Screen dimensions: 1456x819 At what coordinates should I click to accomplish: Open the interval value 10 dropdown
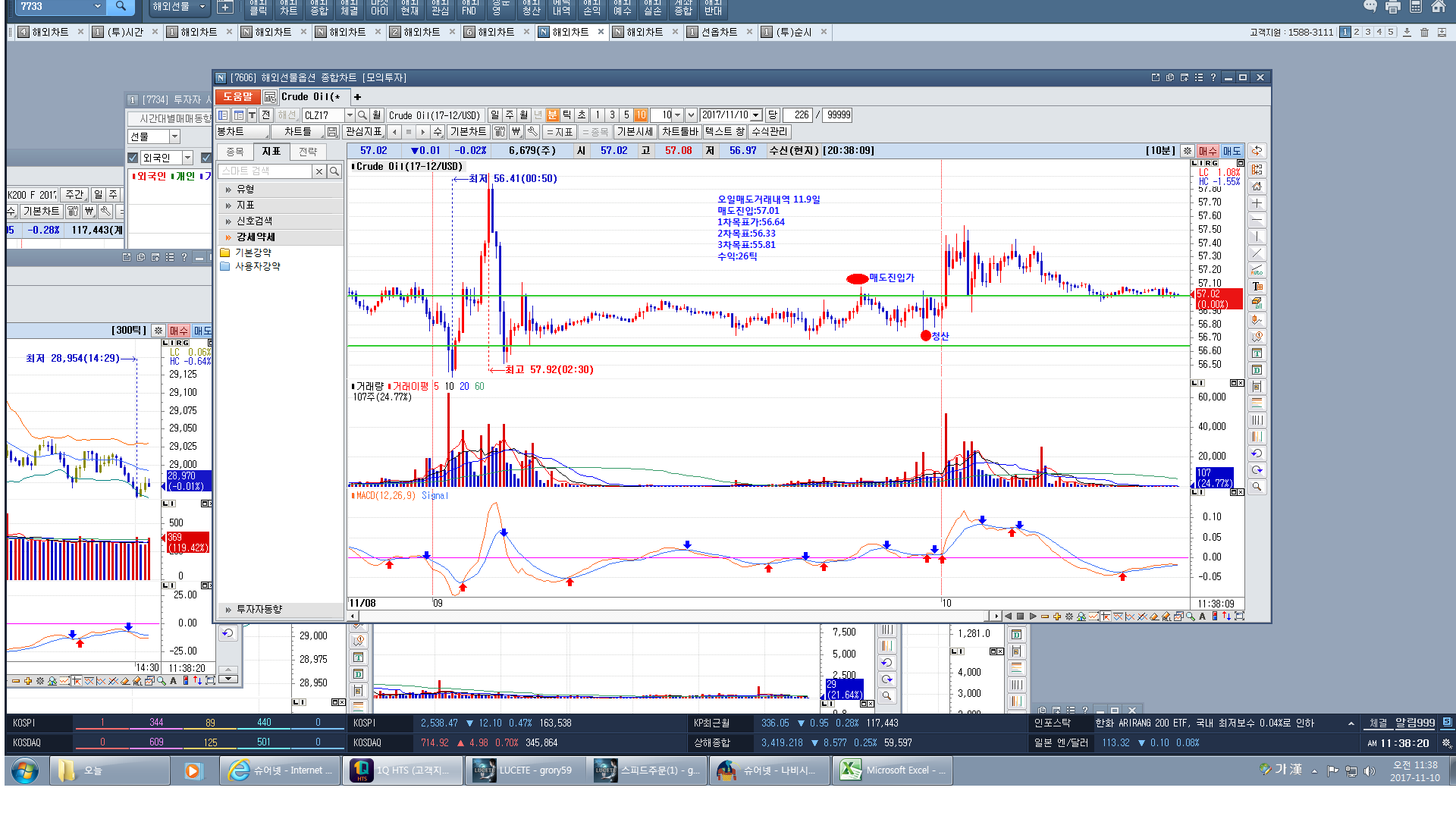pyautogui.click(x=678, y=115)
